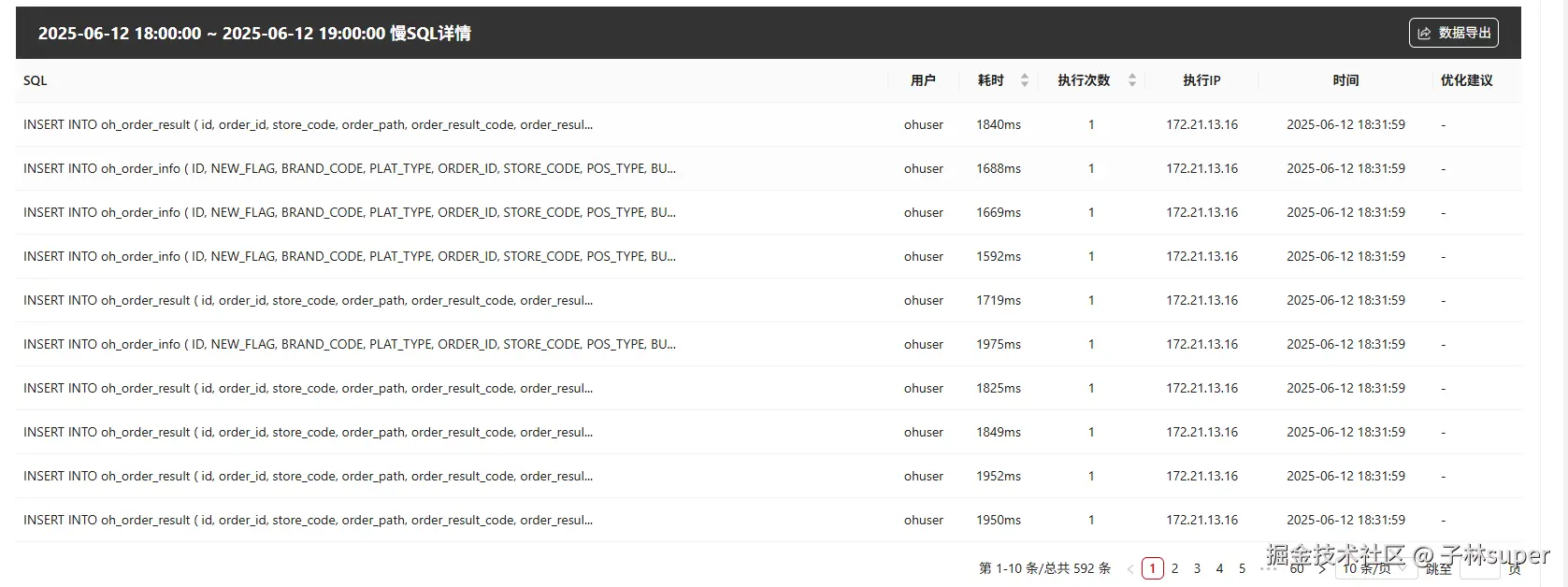1568x587 pixels.
Task: Click current page 1 button
Action: [1153, 568]
